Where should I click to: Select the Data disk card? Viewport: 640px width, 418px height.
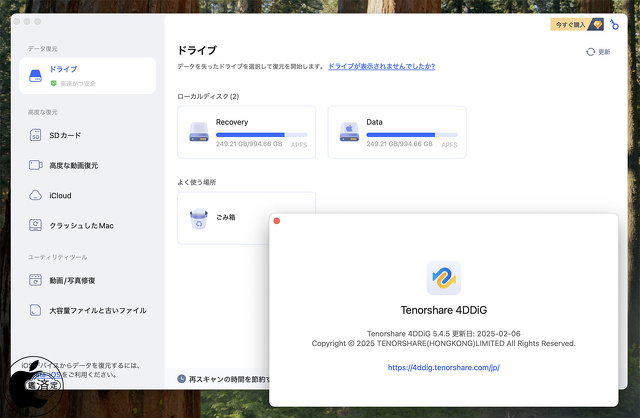(x=397, y=132)
